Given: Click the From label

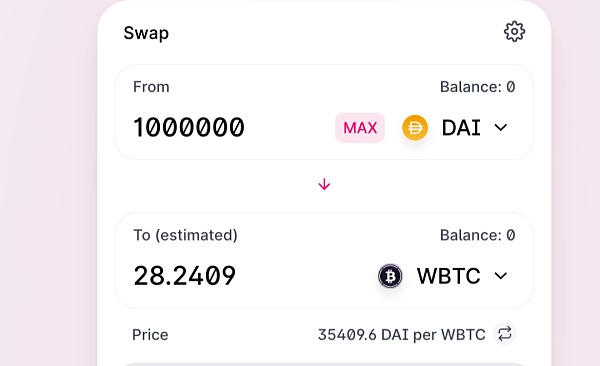Looking at the screenshot, I should (151, 87).
